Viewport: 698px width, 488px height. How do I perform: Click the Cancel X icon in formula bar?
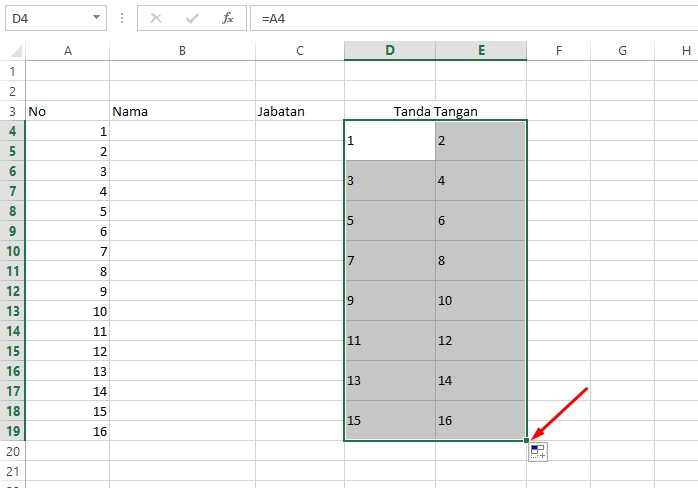tap(156, 18)
